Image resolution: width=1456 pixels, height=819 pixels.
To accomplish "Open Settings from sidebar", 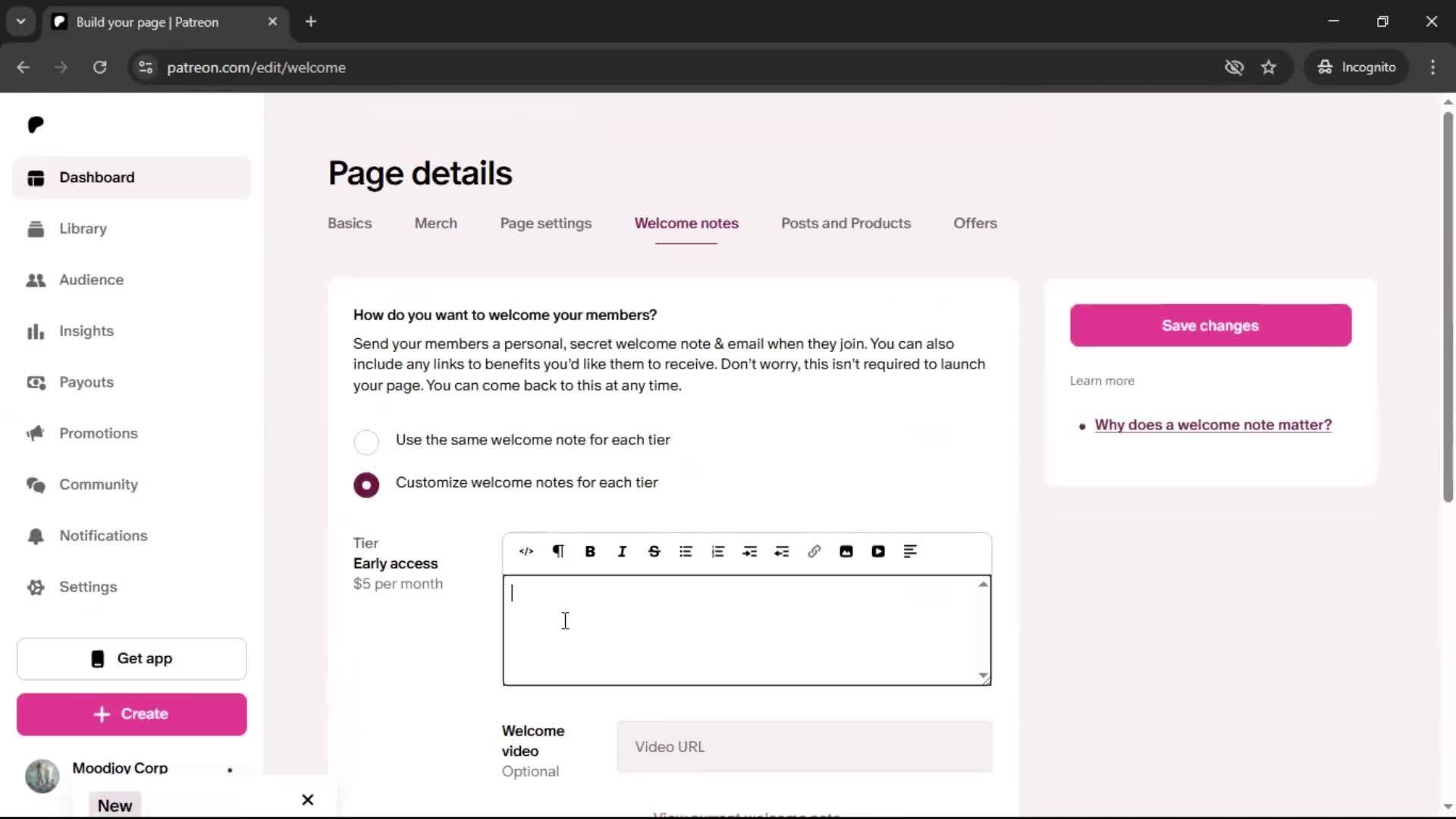I will pyautogui.click(x=131, y=587).
